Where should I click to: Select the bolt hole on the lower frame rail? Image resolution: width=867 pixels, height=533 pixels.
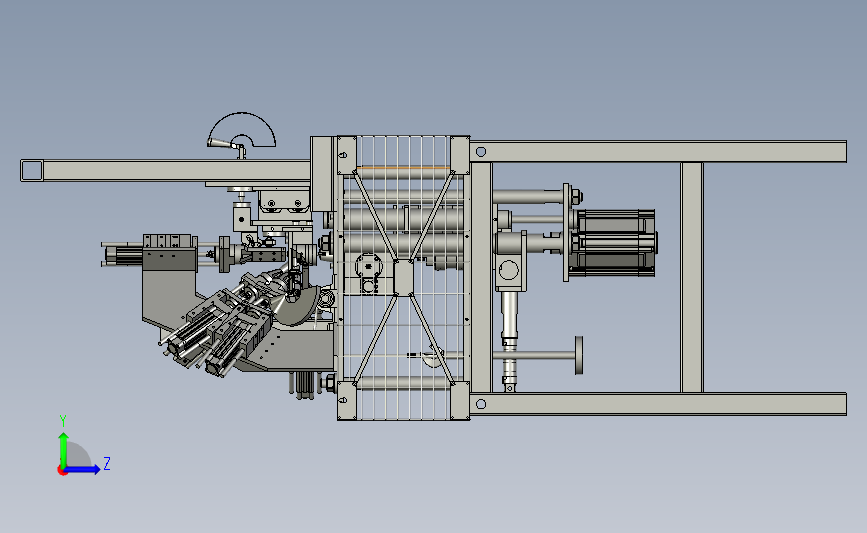point(480,404)
